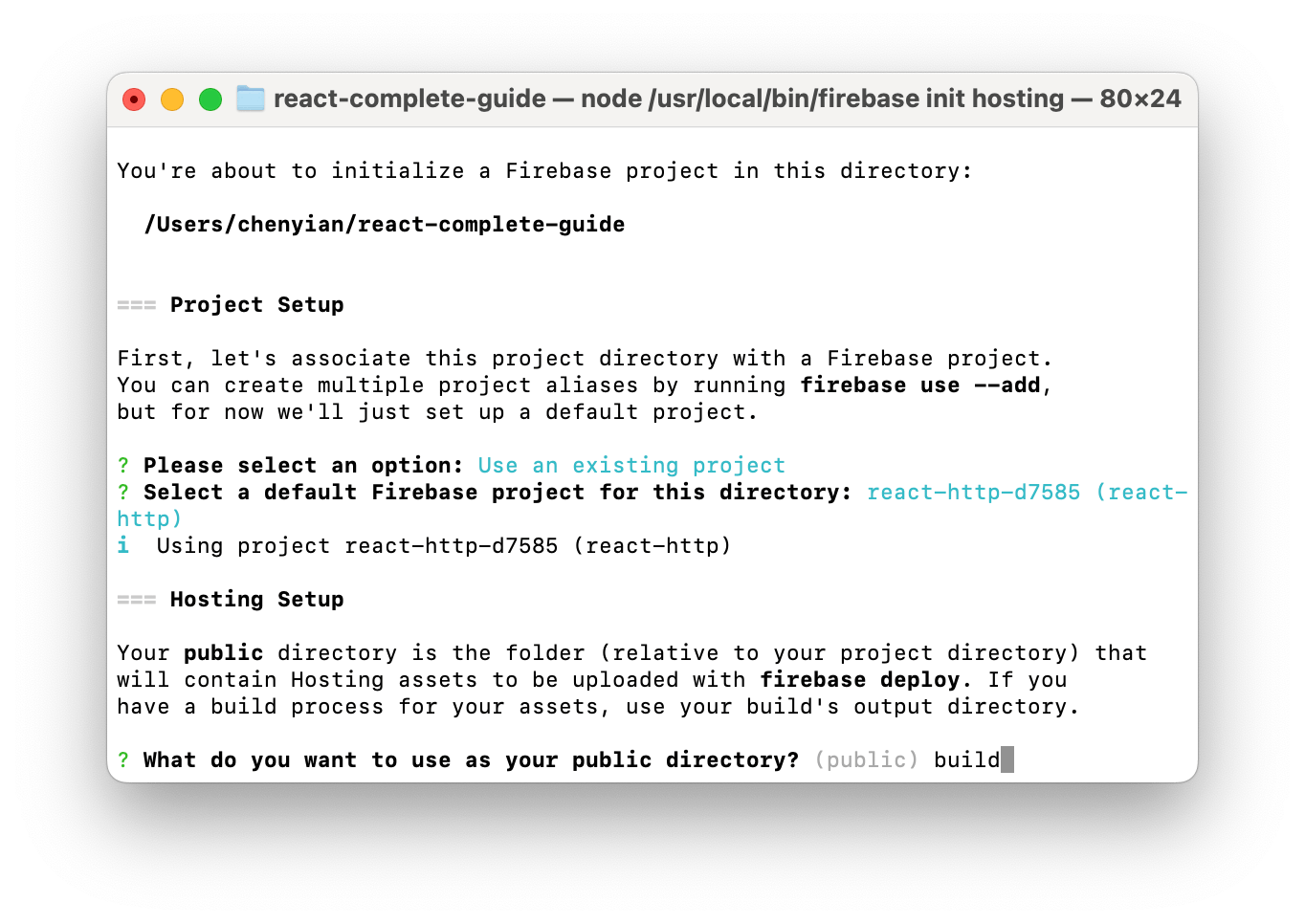Click the bold 'firebase use --add' command
This screenshot has height=924, width=1305.
click(x=920, y=385)
